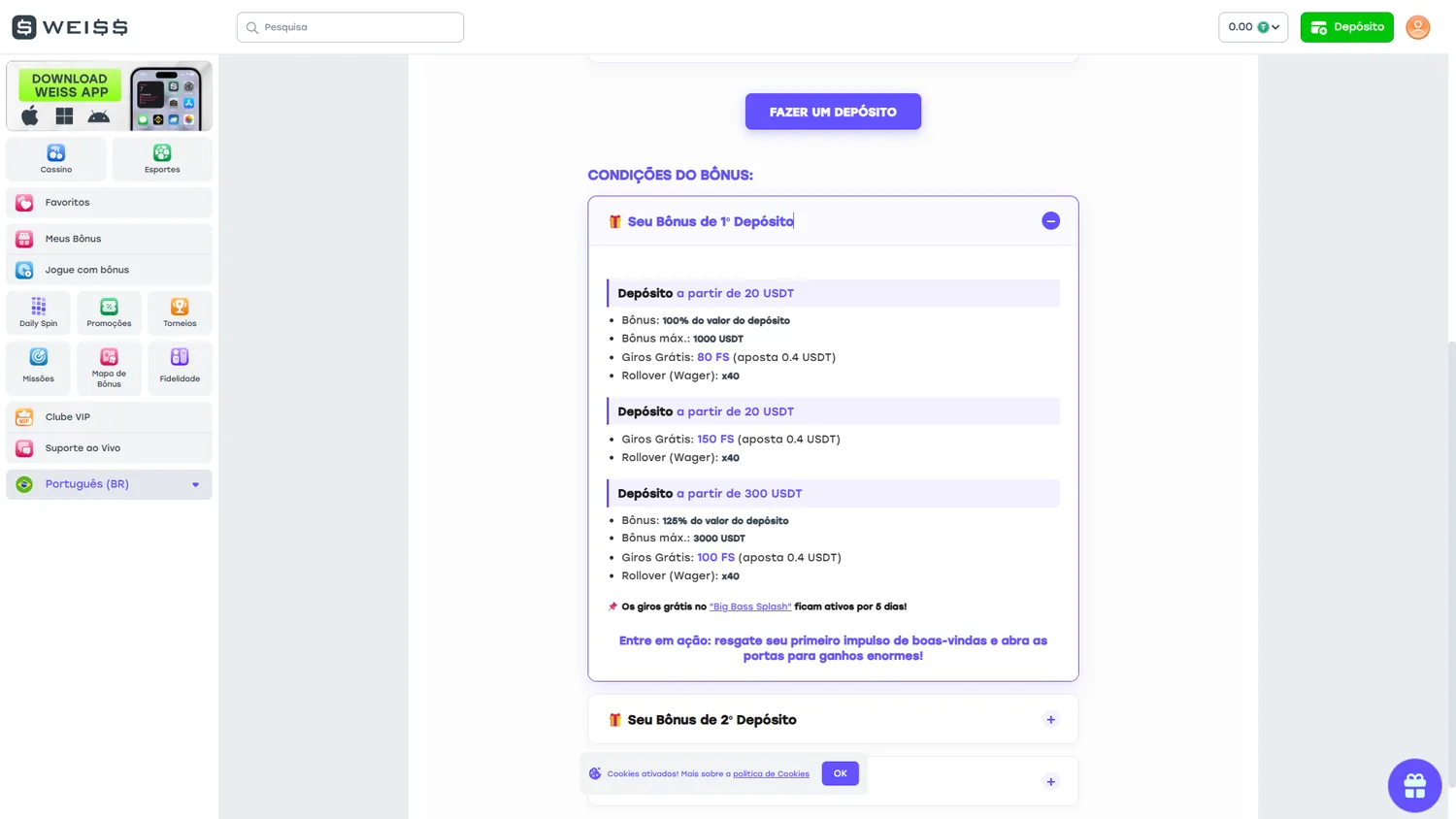Image resolution: width=1456 pixels, height=819 pixels.
Task: Open the Missões icon
Action: 39,368
